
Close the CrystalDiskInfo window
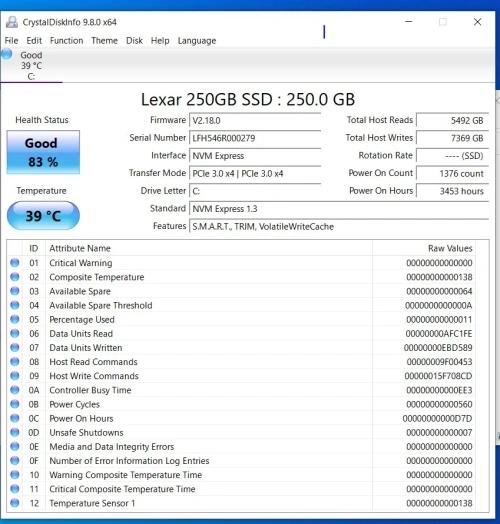(477, 22)
